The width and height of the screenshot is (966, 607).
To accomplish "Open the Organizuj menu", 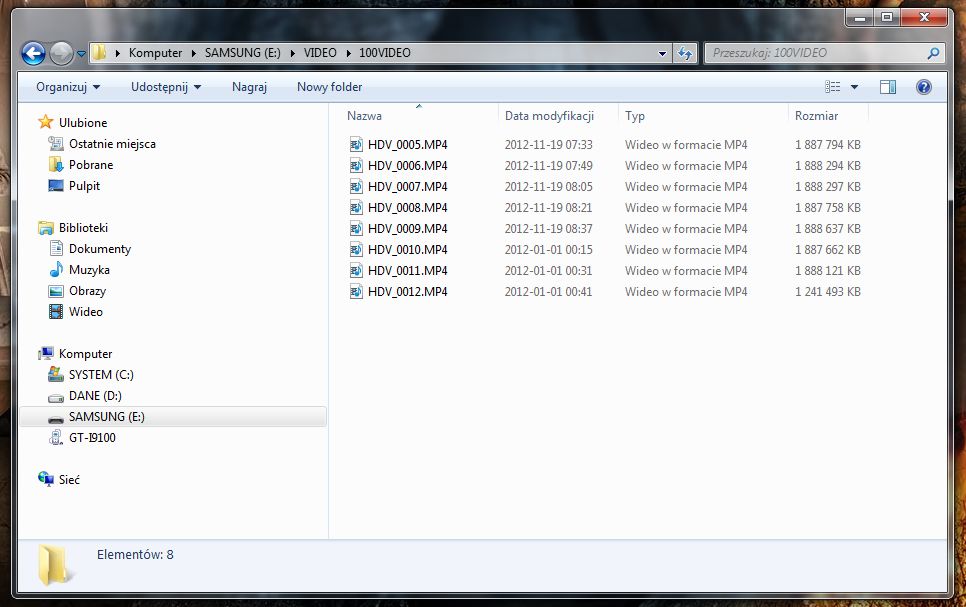I will click(x=68, y=87).
